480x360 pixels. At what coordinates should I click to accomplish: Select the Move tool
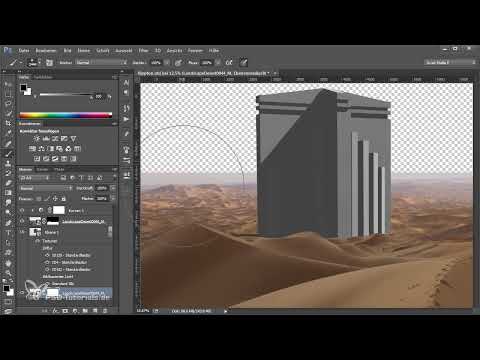pyautogui.click(x=8, y=84)
